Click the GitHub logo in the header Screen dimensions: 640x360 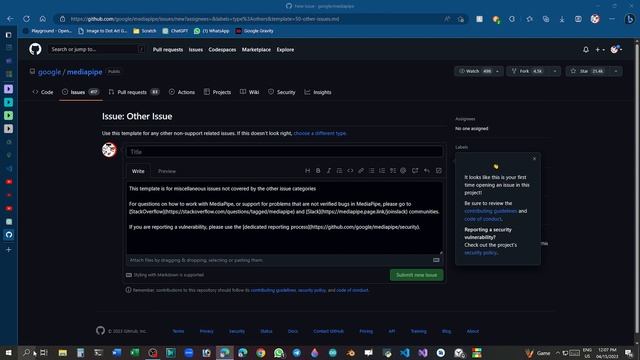(x=35, y=49)
